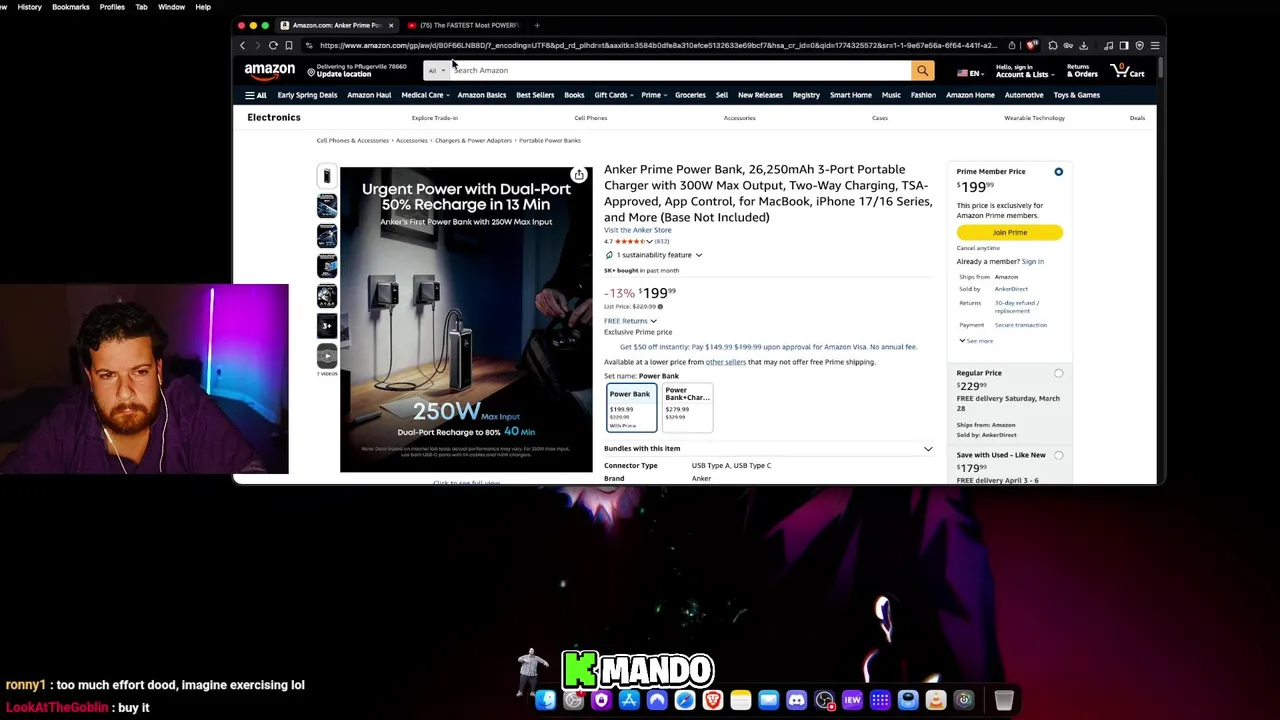Open VLC media player from the Dock
The width and height of the screenshot is (1280, 720).
(936, 700)
